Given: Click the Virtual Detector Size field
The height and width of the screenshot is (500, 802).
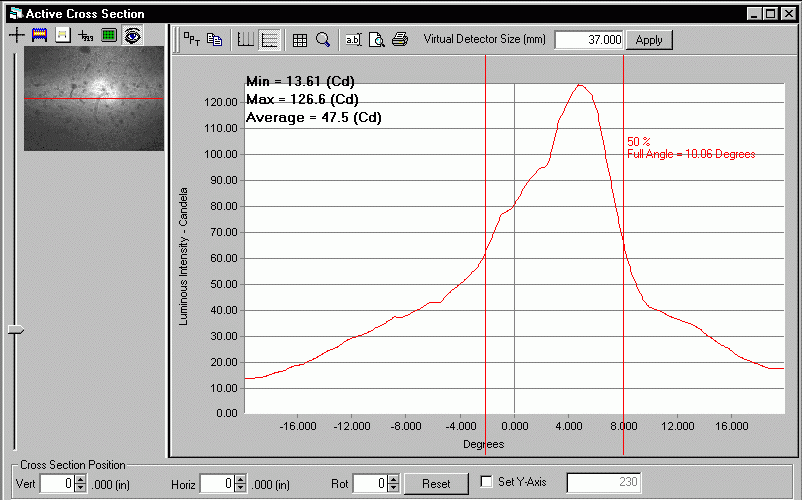Looking at the screenshot, I should (589, 39).
